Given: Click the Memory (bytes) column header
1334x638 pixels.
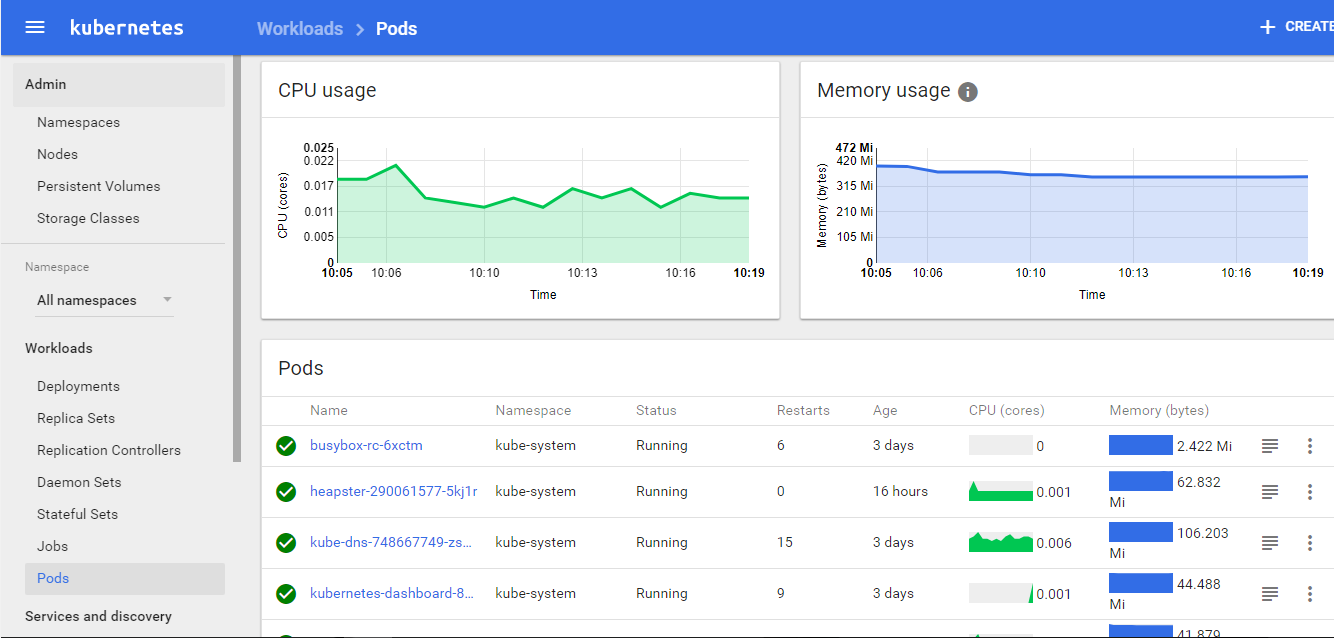Looking at the screenshot, I should coord(1159,410).
